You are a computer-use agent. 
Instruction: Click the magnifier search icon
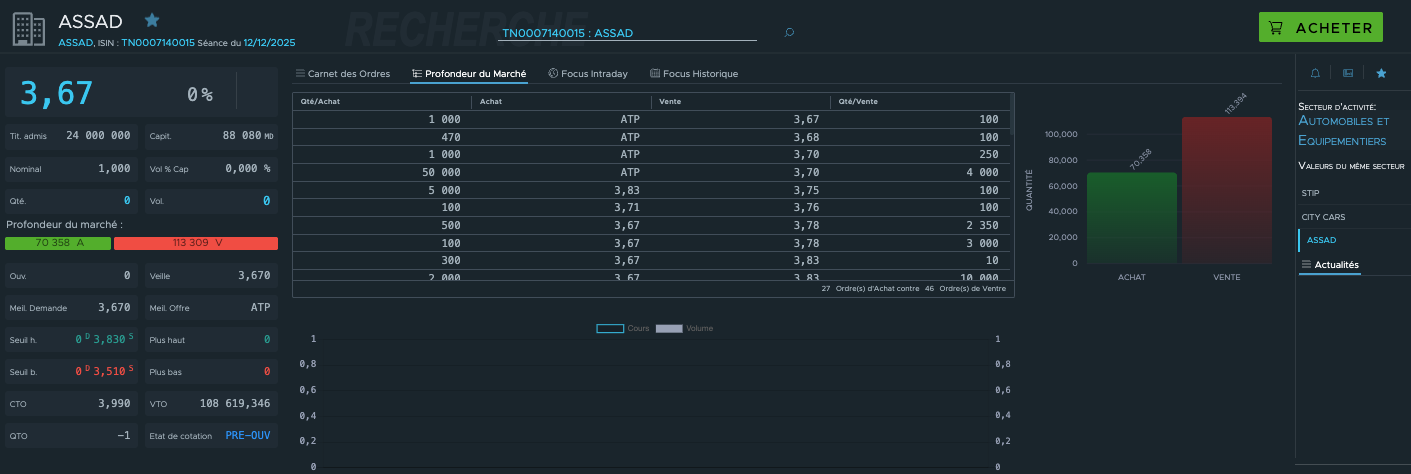pos(789,33)
